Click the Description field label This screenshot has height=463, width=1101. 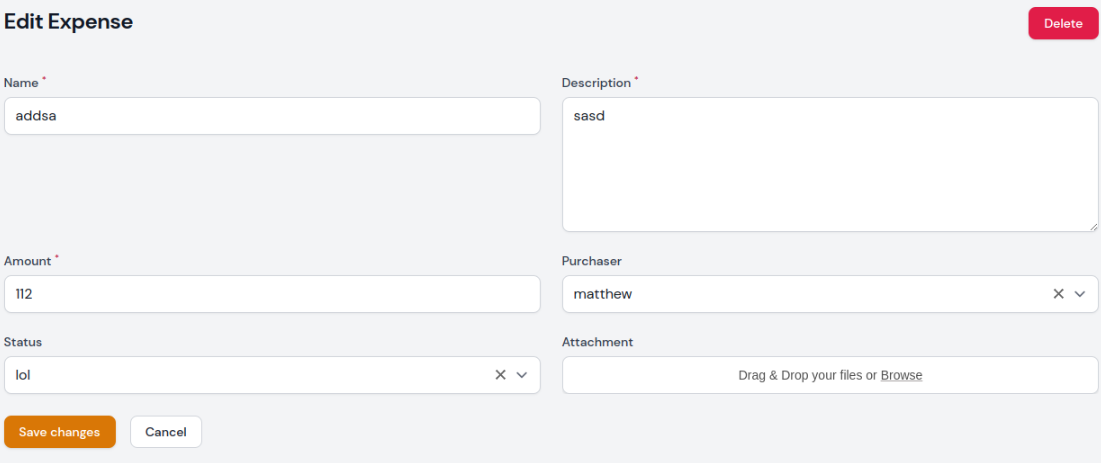[x=596, y=83]
